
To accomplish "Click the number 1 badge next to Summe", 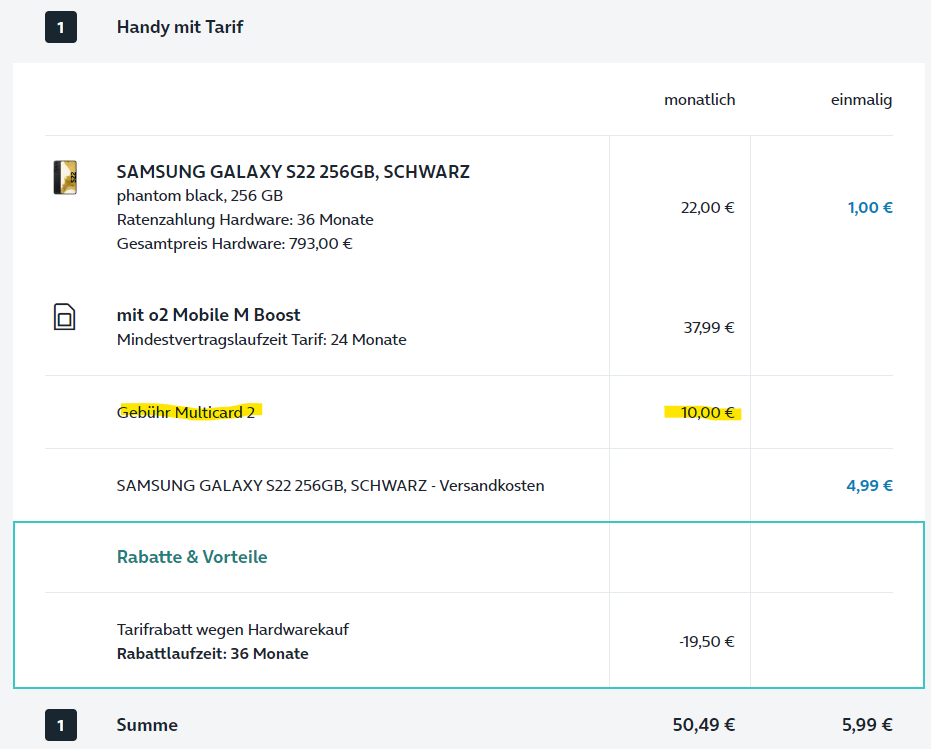I will tap(61, 725).
